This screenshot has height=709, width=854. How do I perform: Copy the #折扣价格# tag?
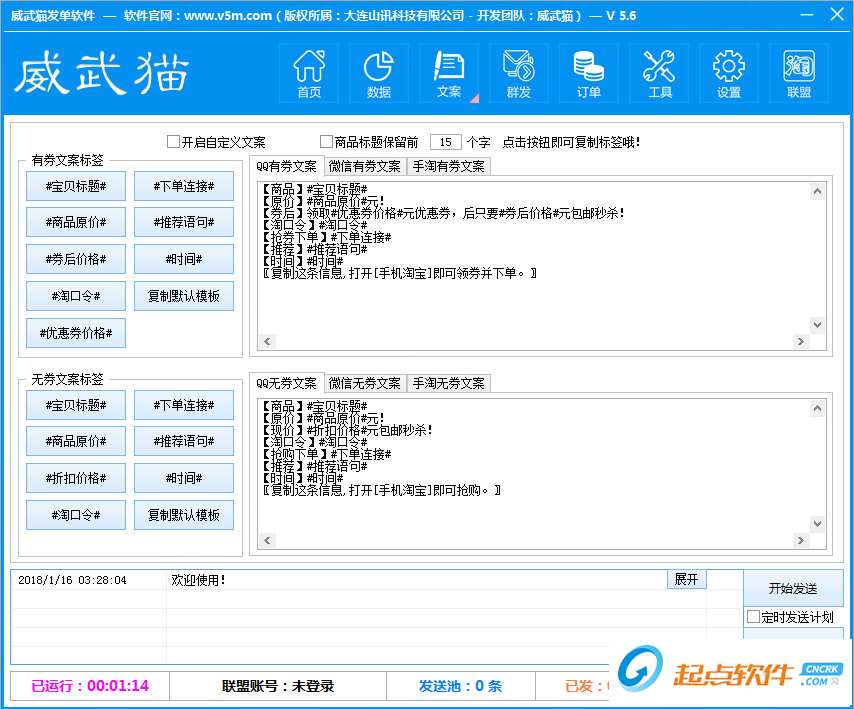[x=76, y=478]
